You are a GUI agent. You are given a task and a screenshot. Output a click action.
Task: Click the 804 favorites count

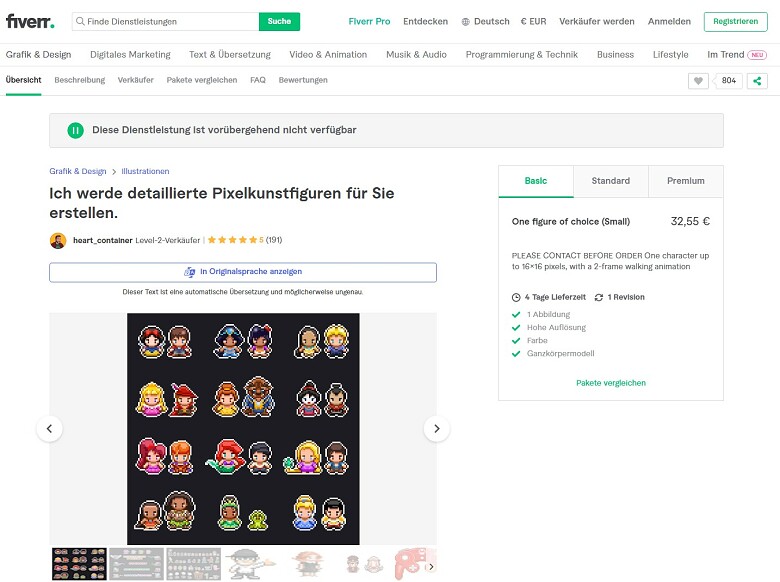[x=729, y=81]
